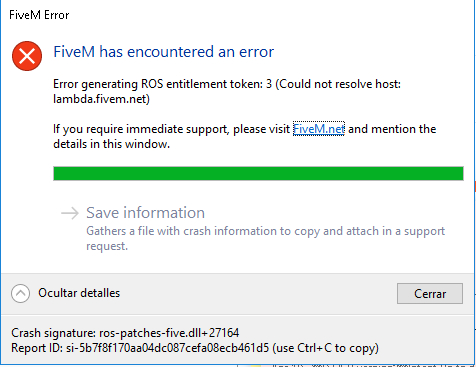Click the red error X icon
Screen dimensions: 476x367
27,56
